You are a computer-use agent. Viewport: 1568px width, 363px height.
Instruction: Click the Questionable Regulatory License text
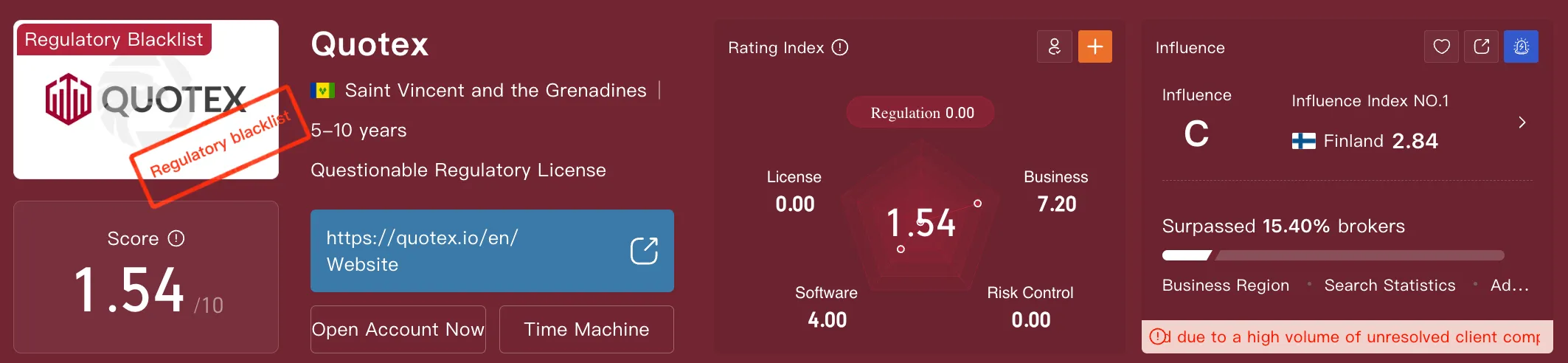(x=458, y=170)
